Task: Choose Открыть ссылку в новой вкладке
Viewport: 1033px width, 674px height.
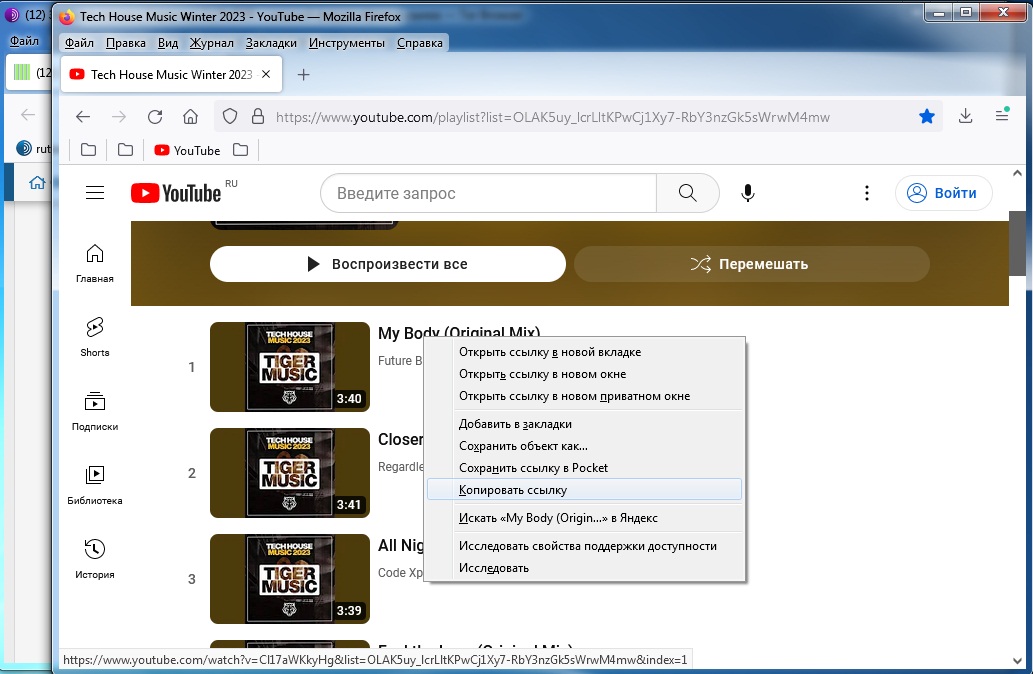Action: click(x=550, y=352)
